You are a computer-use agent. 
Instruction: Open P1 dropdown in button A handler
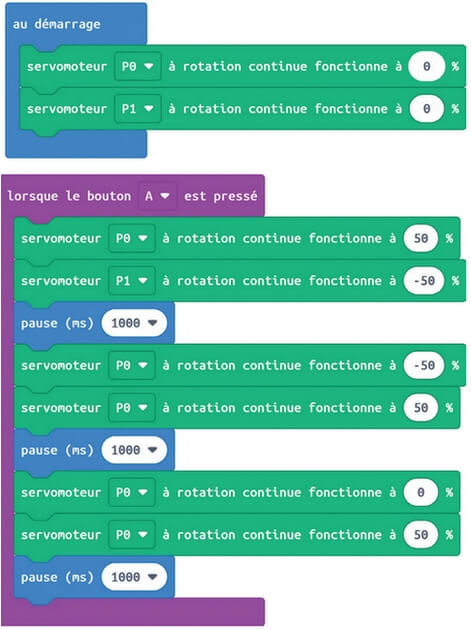coord(131,281)
